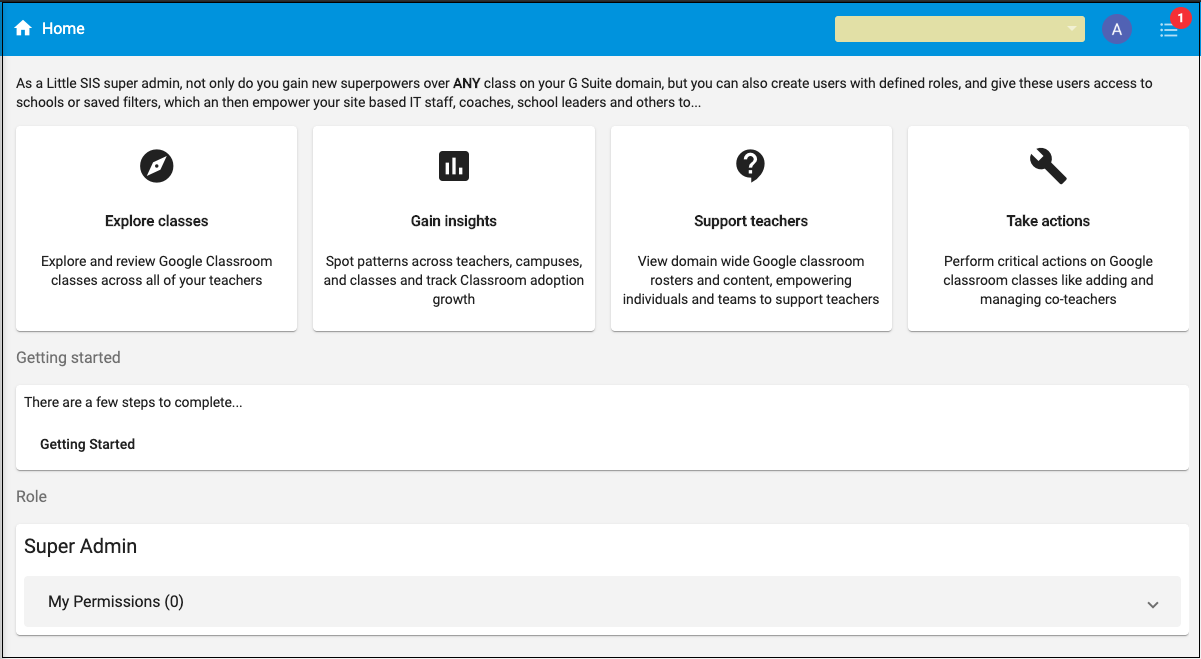This screenshot has height=659, width=1201.
Task: Click the Take actions description text
Action: coord(1048,280)
